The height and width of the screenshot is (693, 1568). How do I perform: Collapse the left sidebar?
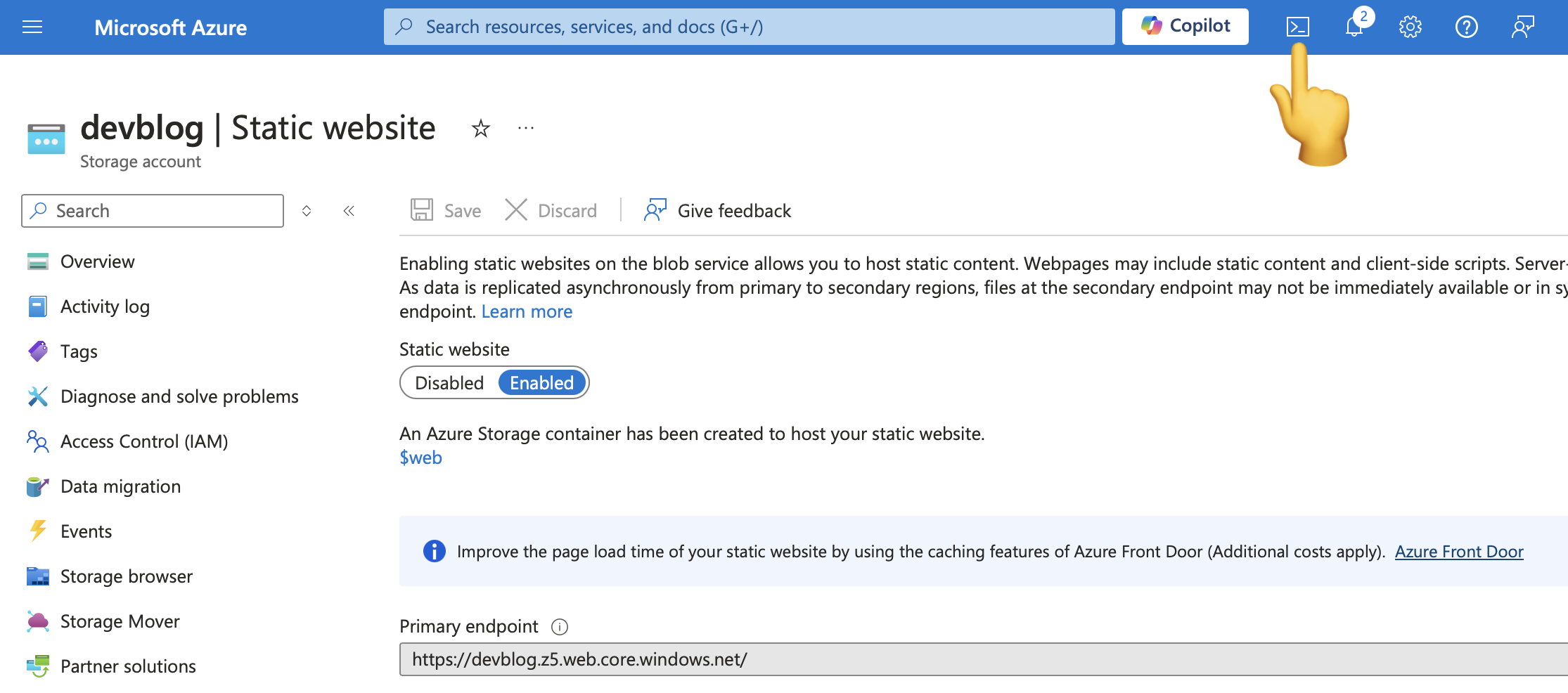pyautogui.click(x=348, y=210)
